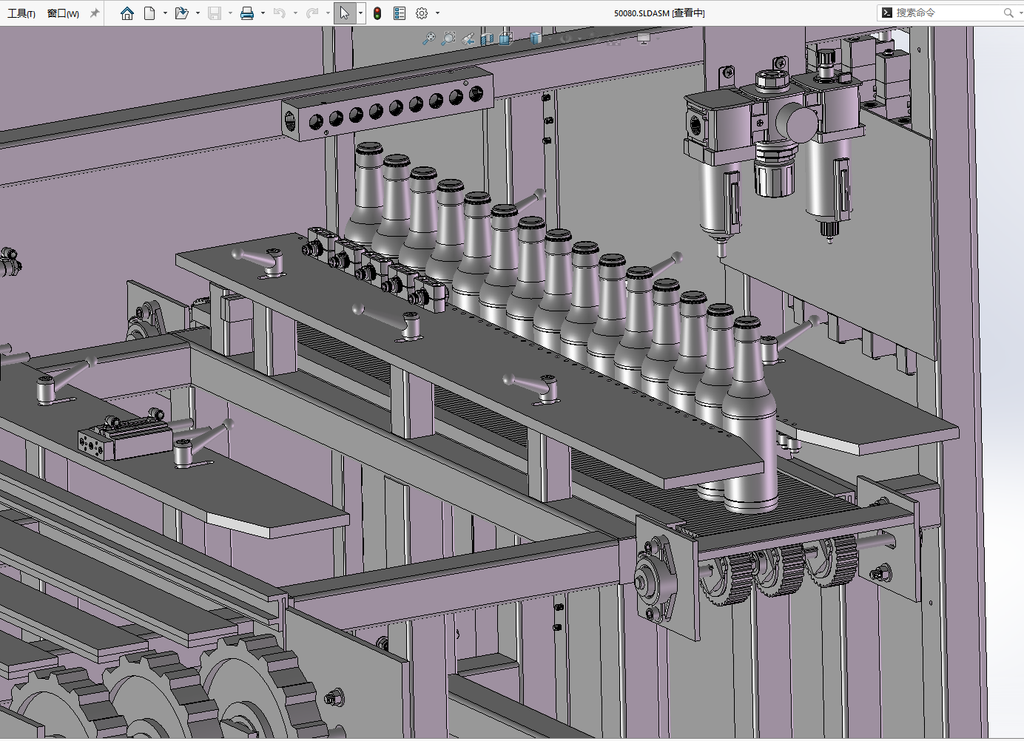Pin the menu bar with the pushpin

95,12
